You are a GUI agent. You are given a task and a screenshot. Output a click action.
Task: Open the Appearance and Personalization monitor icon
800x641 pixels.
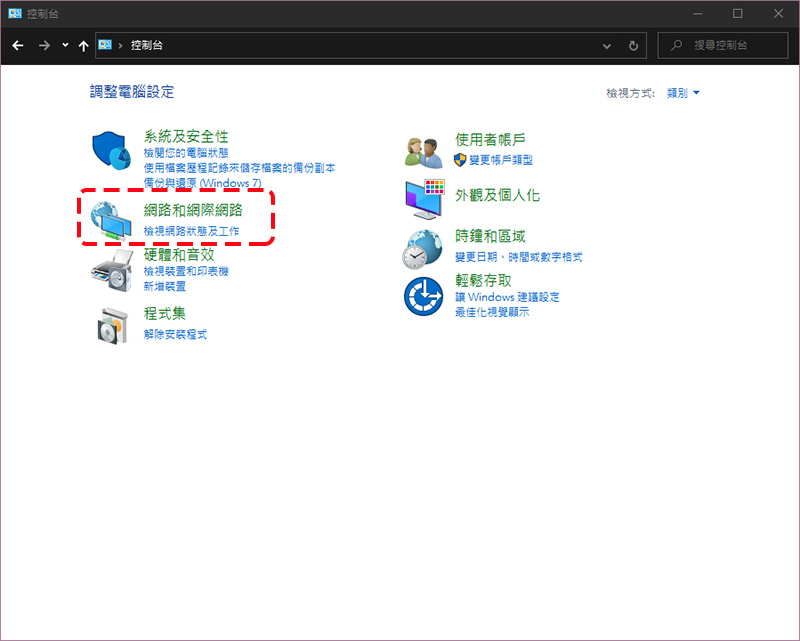pyautogui.click(x=424, y=200)
